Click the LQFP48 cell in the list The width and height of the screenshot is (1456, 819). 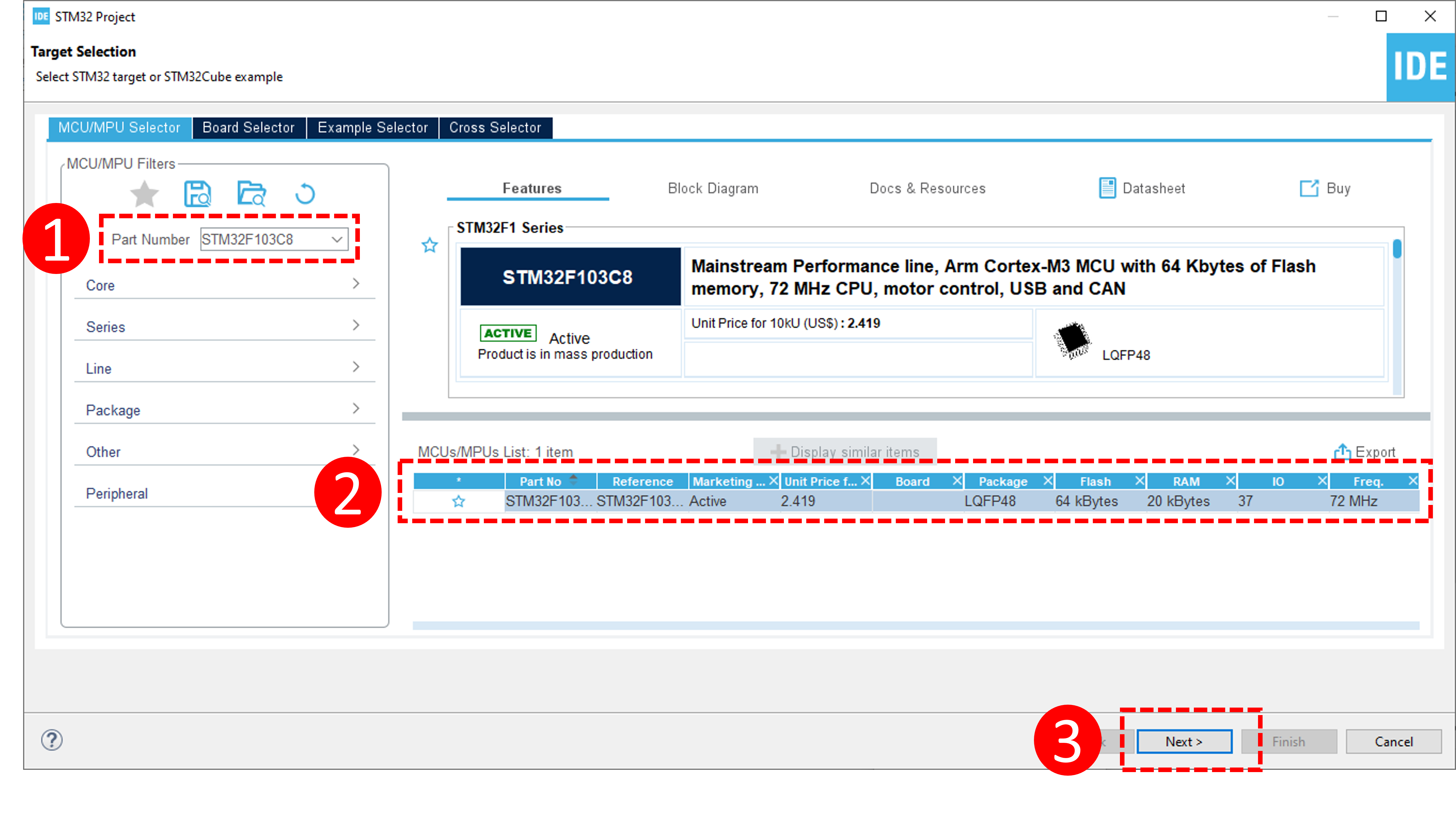1009,501
